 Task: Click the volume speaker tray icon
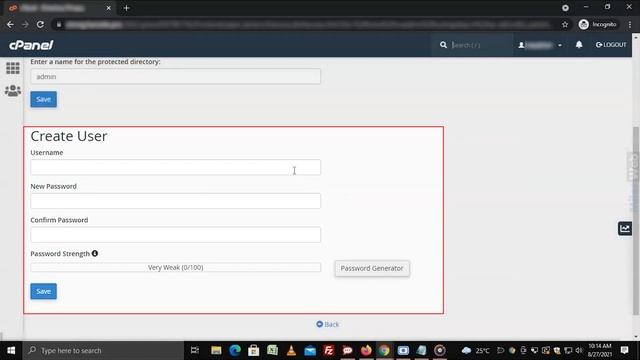click(x=579, y=350)
